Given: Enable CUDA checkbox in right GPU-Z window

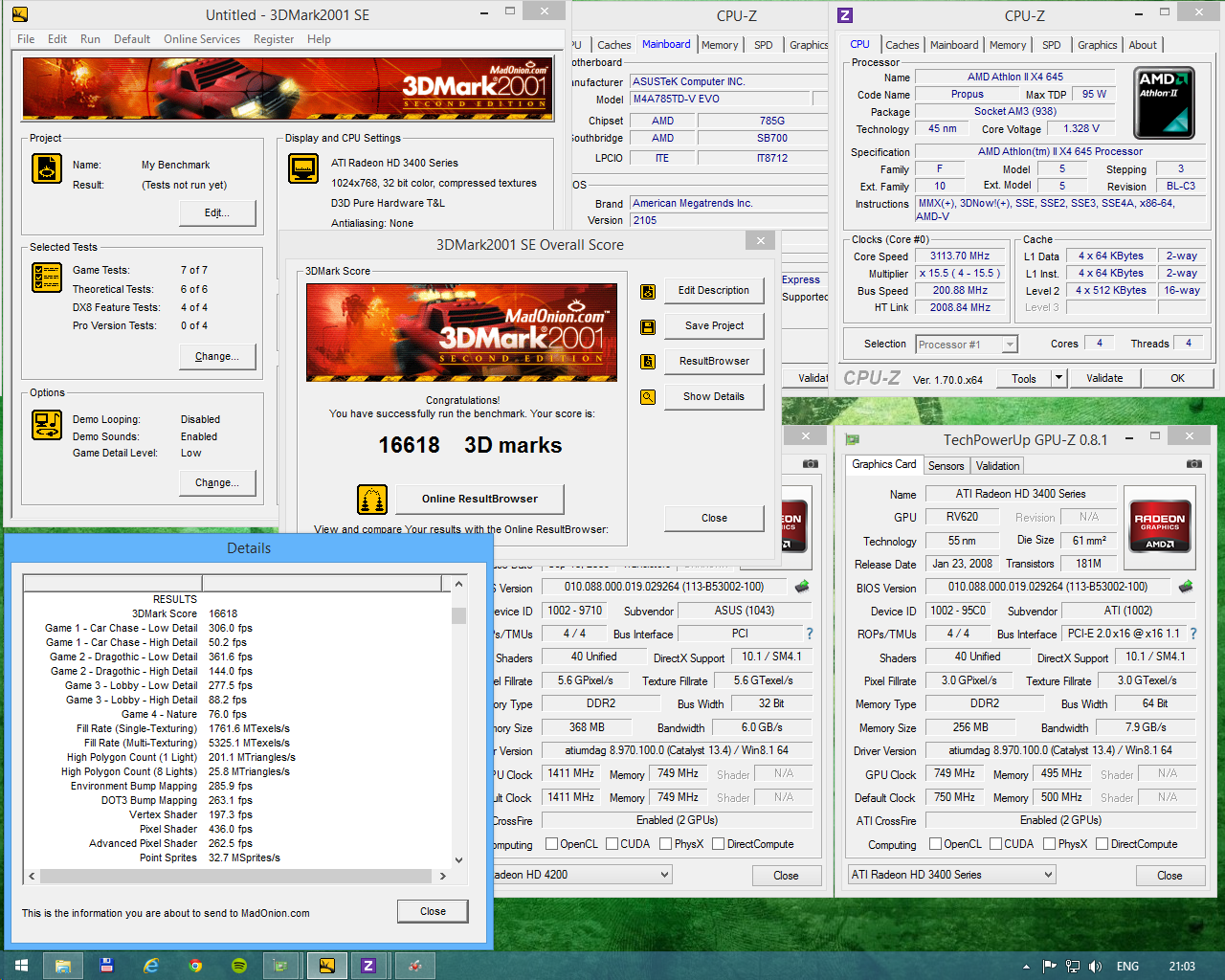Looking at the screenshot, I should (996, 844).
